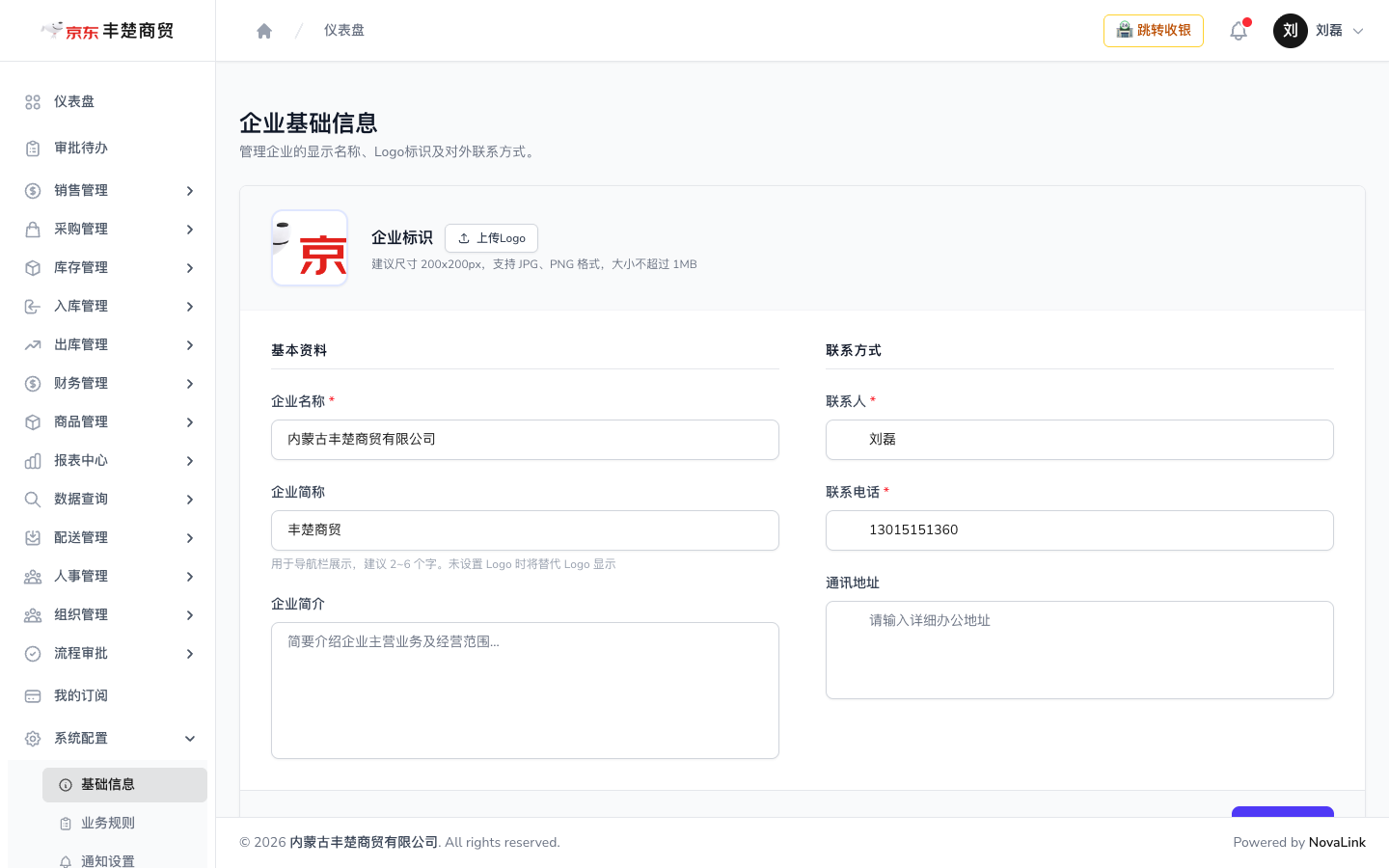Click the NovaLink footer link

[x=1337, y=843]
